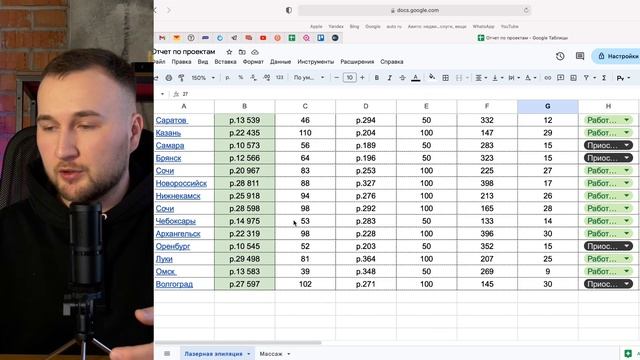Click the print icon
Image resolution: width=640 pixels, height=360 pixels.
click(169, 78)
